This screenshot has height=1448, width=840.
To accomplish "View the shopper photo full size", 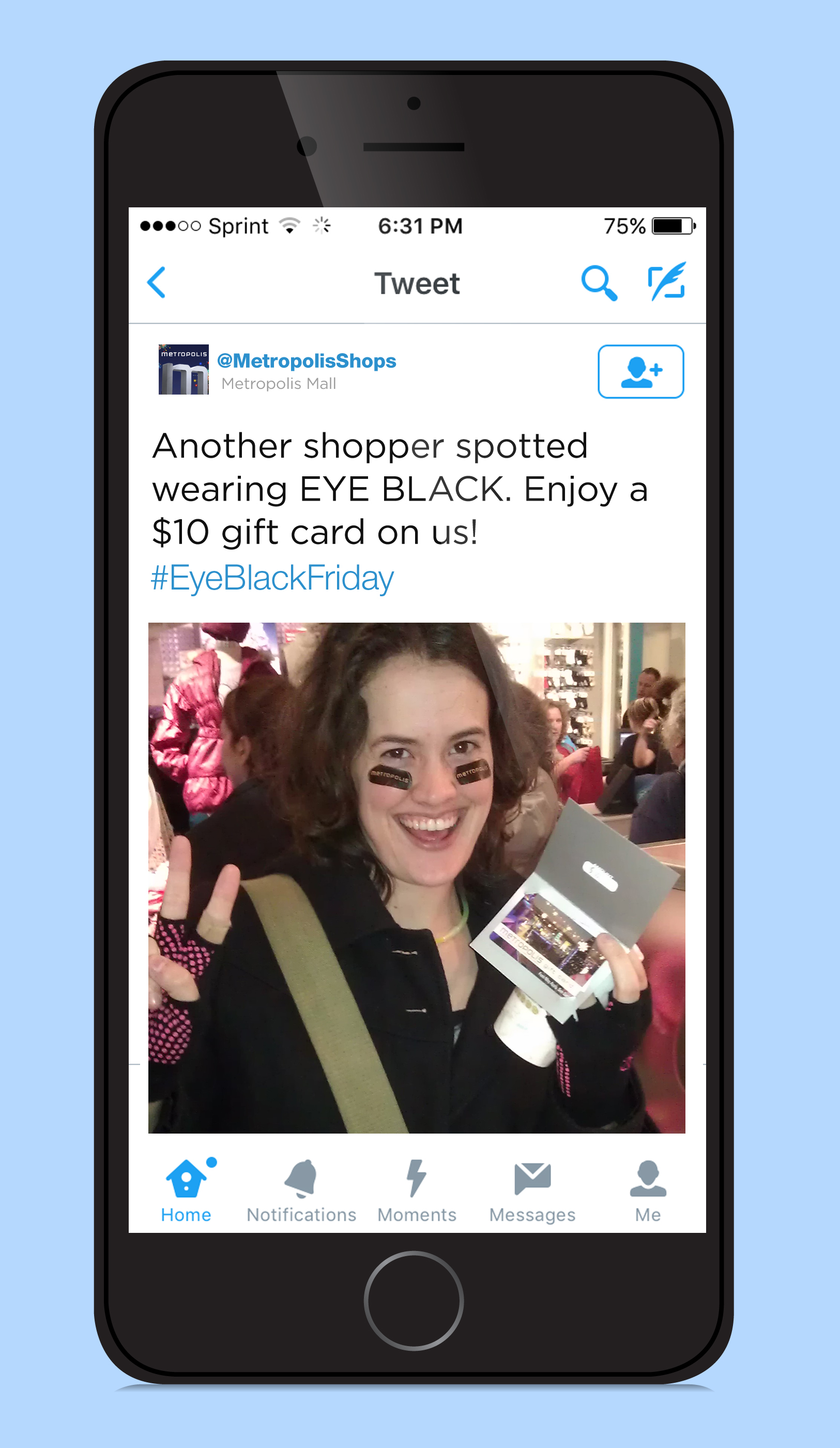I will pos(417,878).
